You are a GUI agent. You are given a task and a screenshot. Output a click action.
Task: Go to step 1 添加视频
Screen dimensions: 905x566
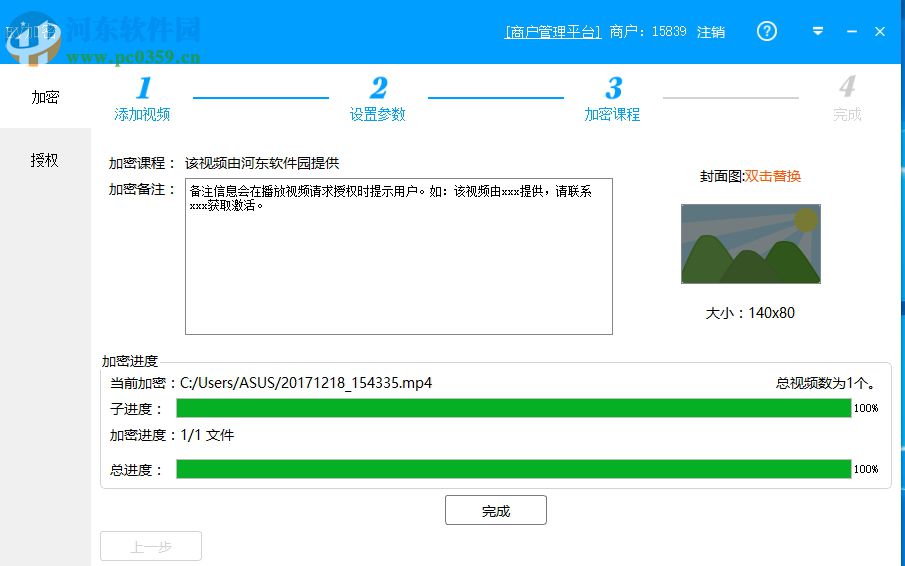pyautogui.click(x=142, y=99)
